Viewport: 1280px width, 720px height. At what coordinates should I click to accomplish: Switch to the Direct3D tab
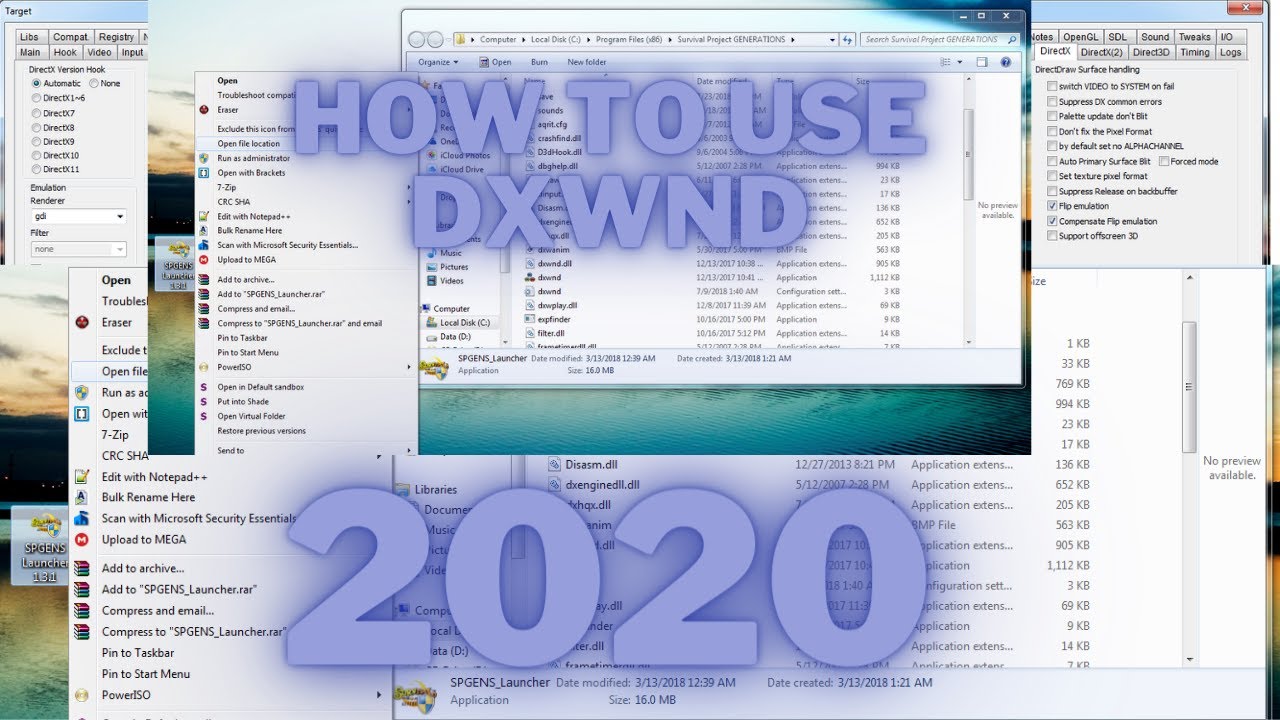coord(1151,52)
